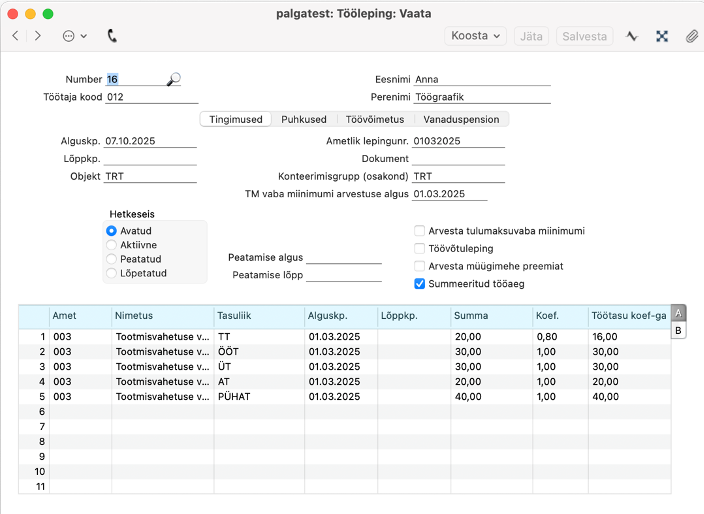Screen dimensions: 704x514
Task: Switch table to the B column view
Action: tap(679, 330)
